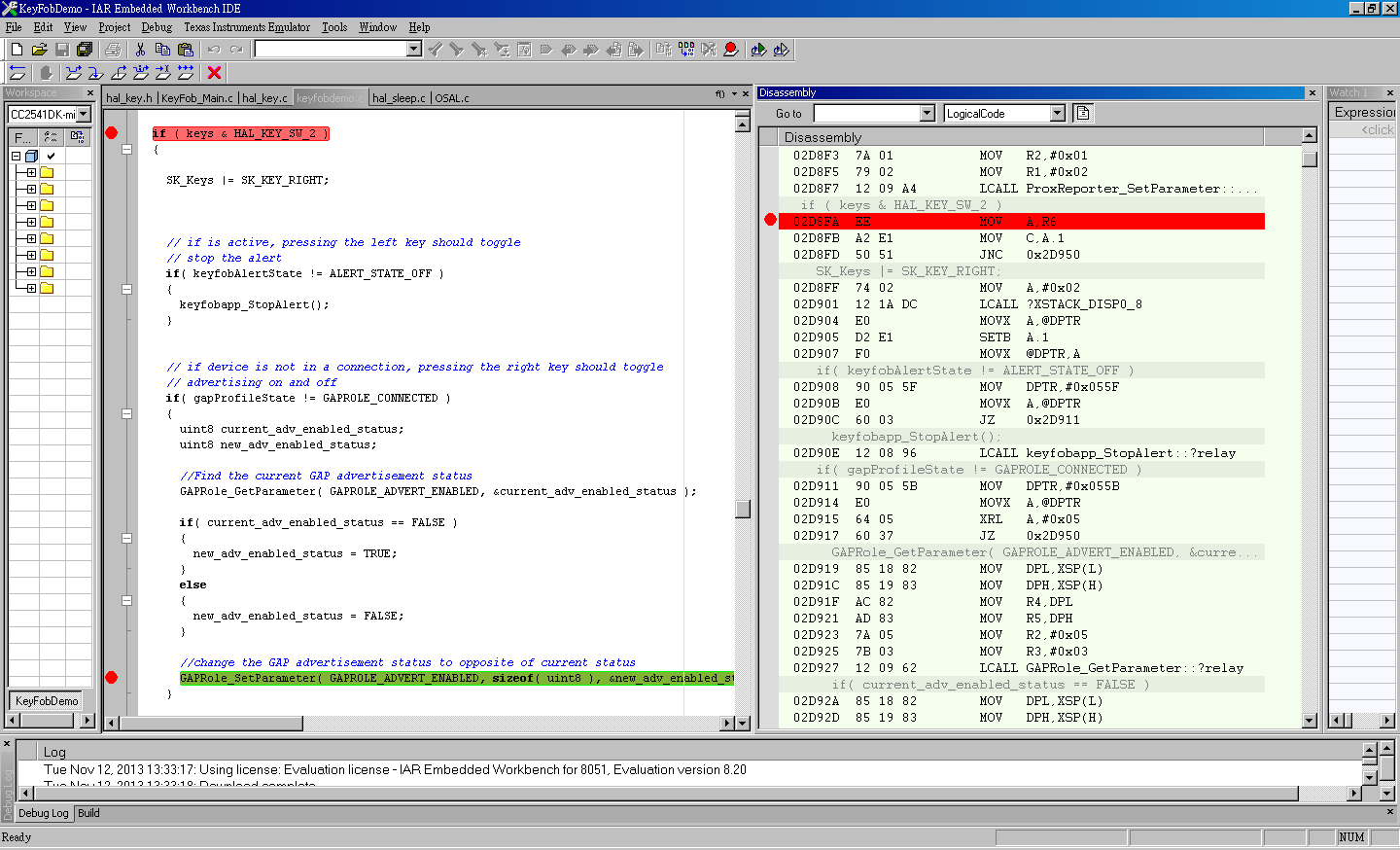The height and width of the screenshot is (850, 1400).
Task: Click the Reset debugger icon
Action: coord(17,72)
